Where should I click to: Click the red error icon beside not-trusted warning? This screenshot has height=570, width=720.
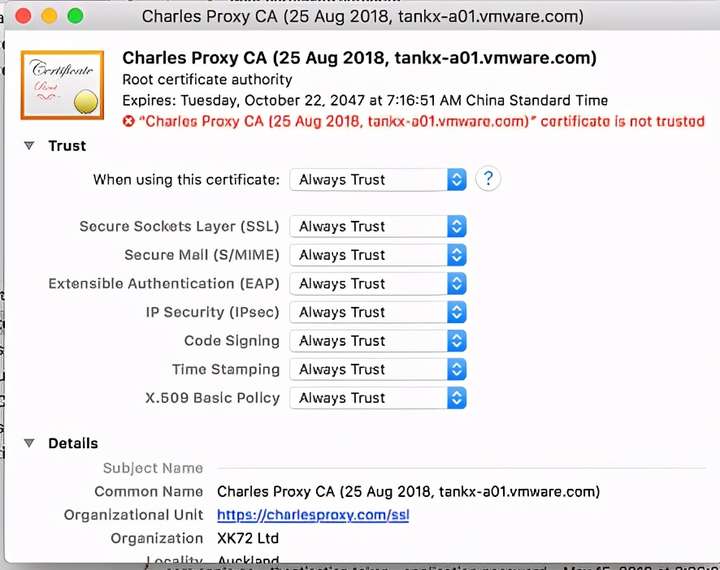pyautogui.click(x=129, y=121)
